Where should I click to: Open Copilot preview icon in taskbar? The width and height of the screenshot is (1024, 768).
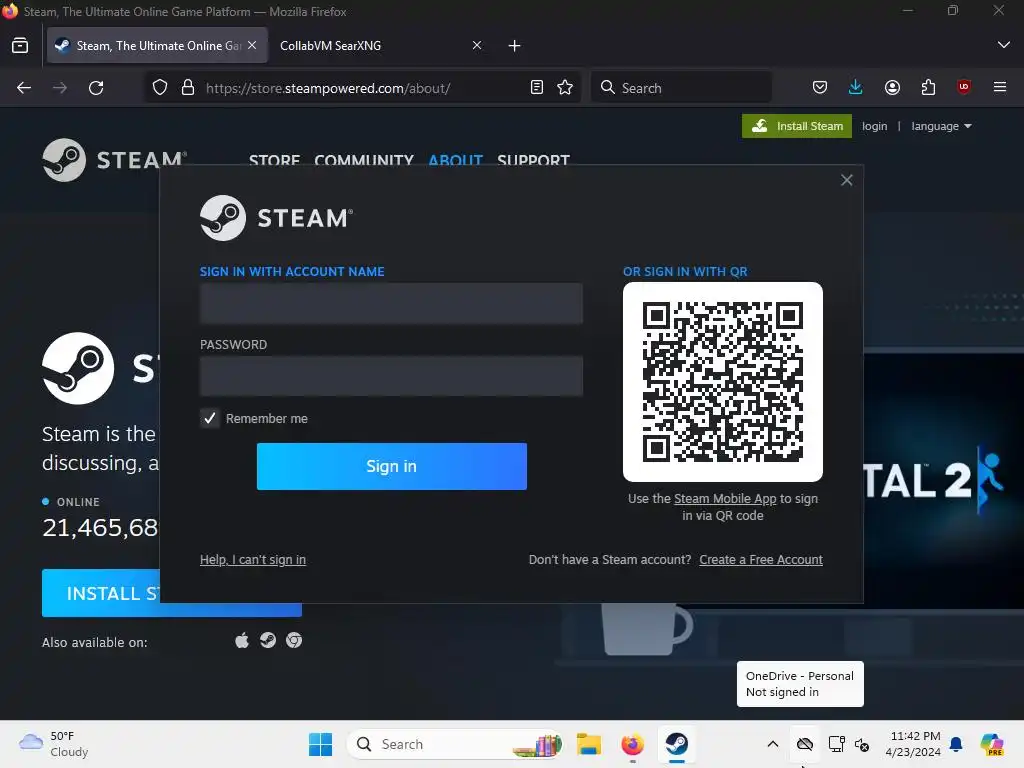coord(992,744)
